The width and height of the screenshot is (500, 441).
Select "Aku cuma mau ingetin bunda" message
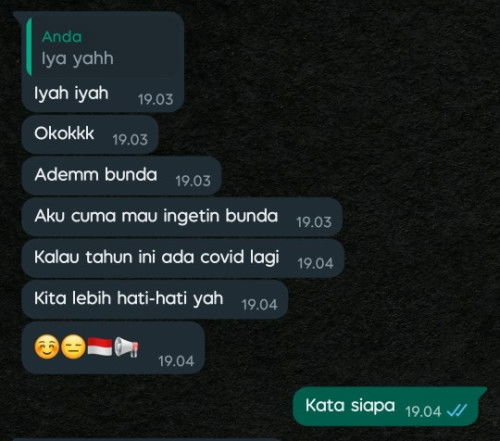point(182,217)
